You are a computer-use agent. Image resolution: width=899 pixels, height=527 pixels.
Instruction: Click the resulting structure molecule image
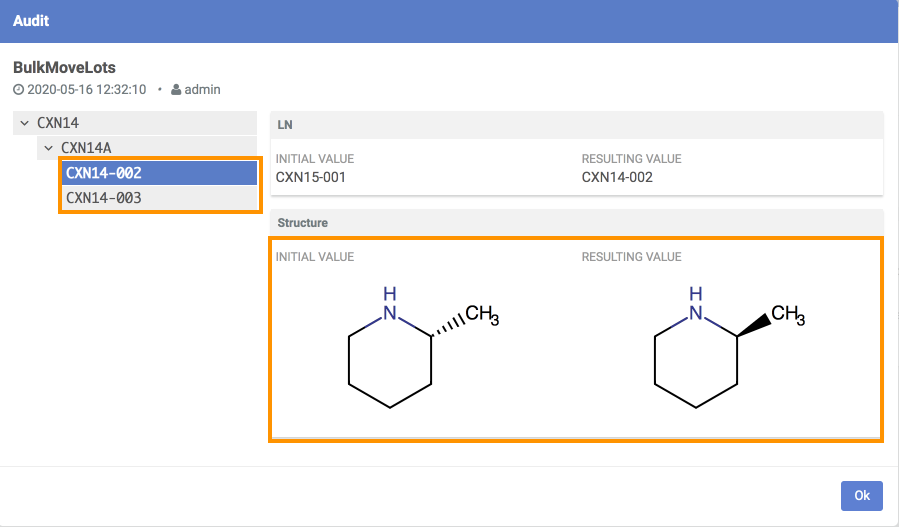(719, 345)
